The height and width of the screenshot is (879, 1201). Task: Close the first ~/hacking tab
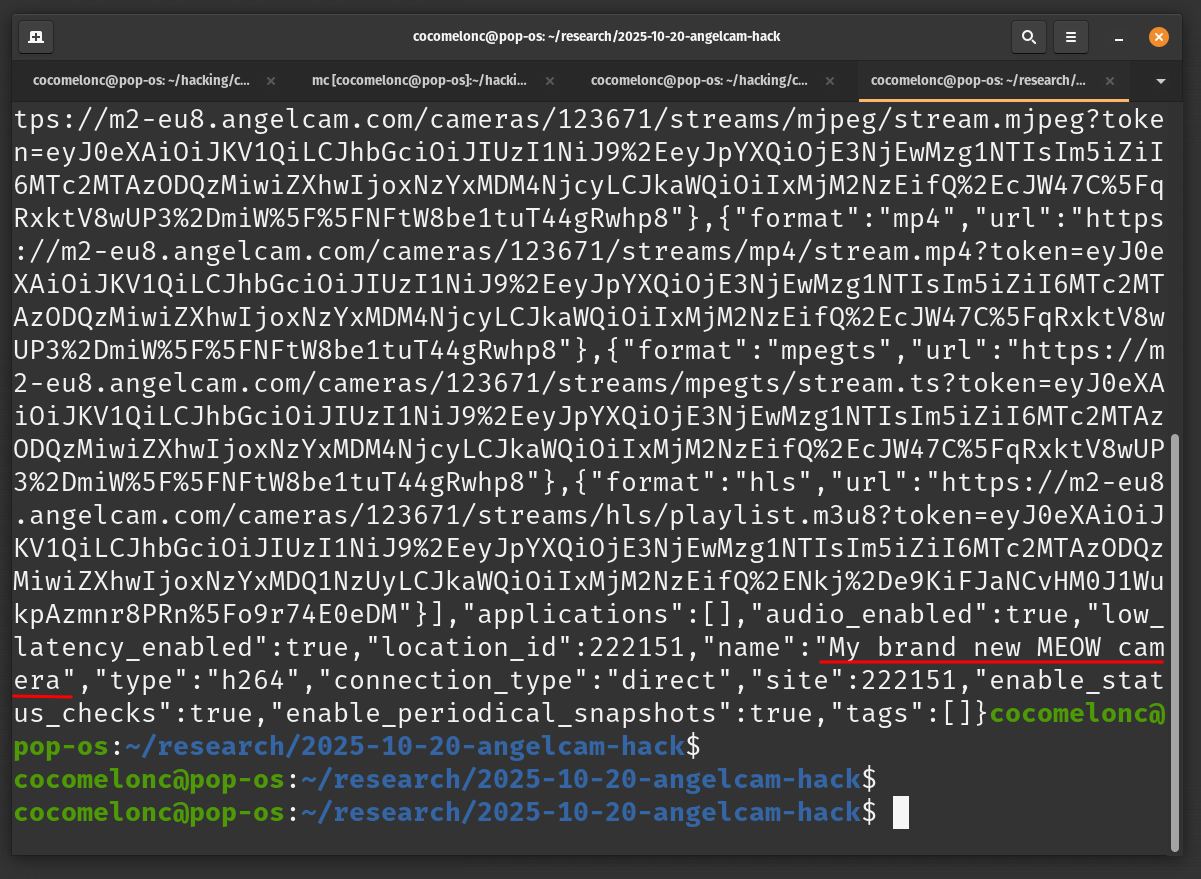pos(272,80)
